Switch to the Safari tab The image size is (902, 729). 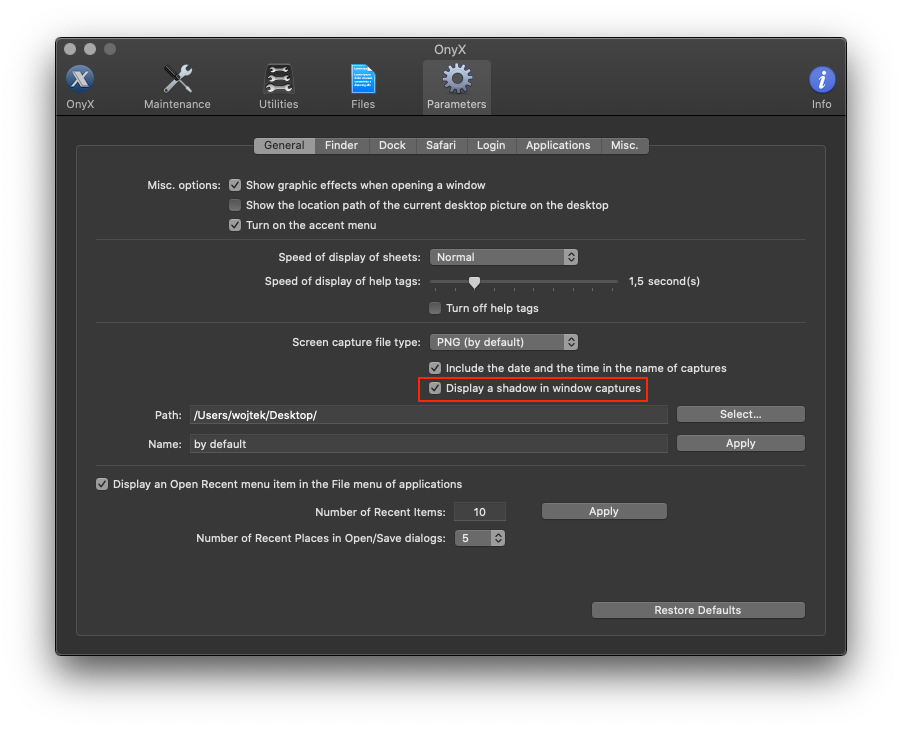[x=441, y=146]
